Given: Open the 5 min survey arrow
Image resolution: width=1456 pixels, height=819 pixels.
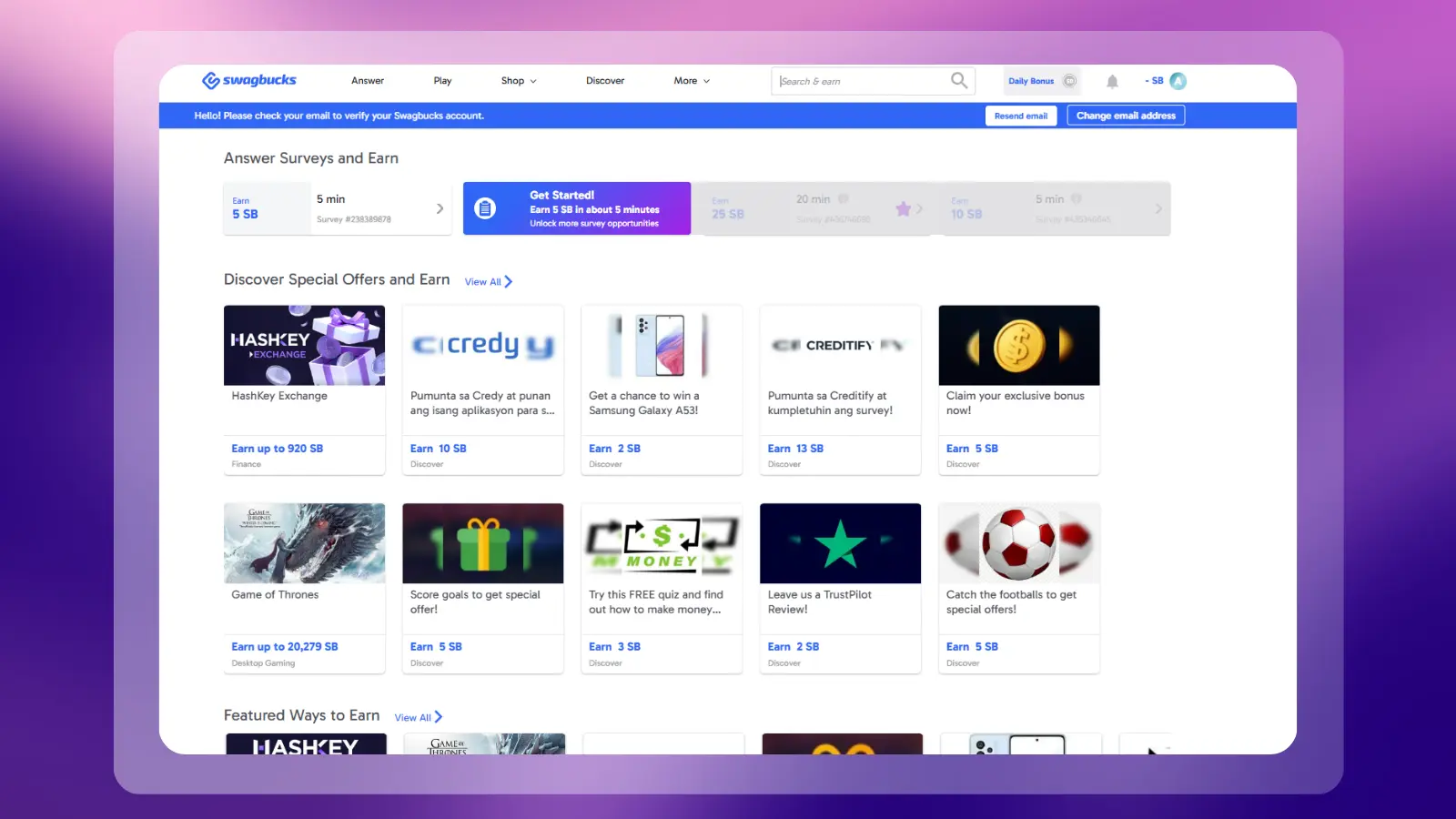Looking at the screenshot, I should pos(440,208).
